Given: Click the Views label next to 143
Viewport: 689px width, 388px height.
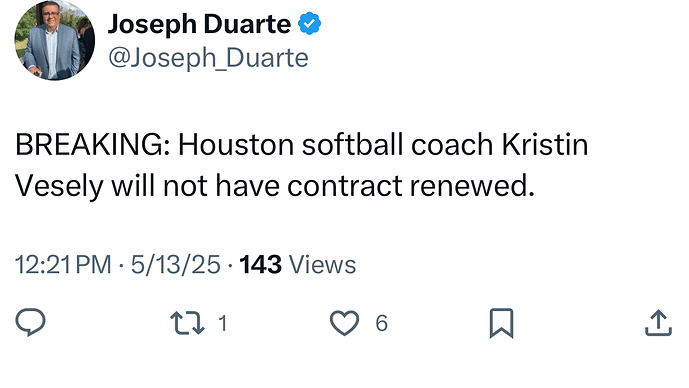Looking at the screenshot, I should 322,265.
